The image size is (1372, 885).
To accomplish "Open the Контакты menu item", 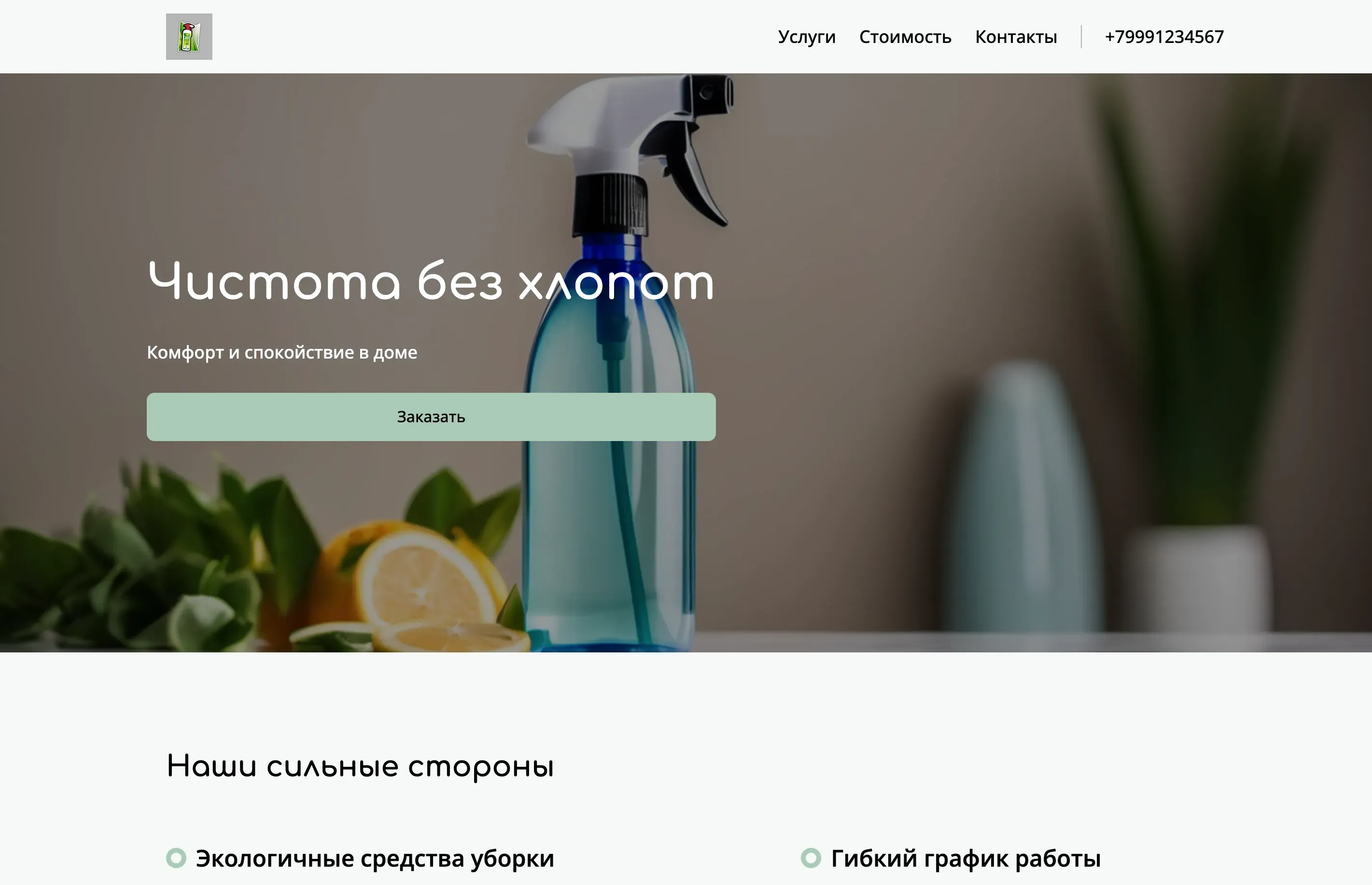I will pyautogui.click(x=1016, y=37).
